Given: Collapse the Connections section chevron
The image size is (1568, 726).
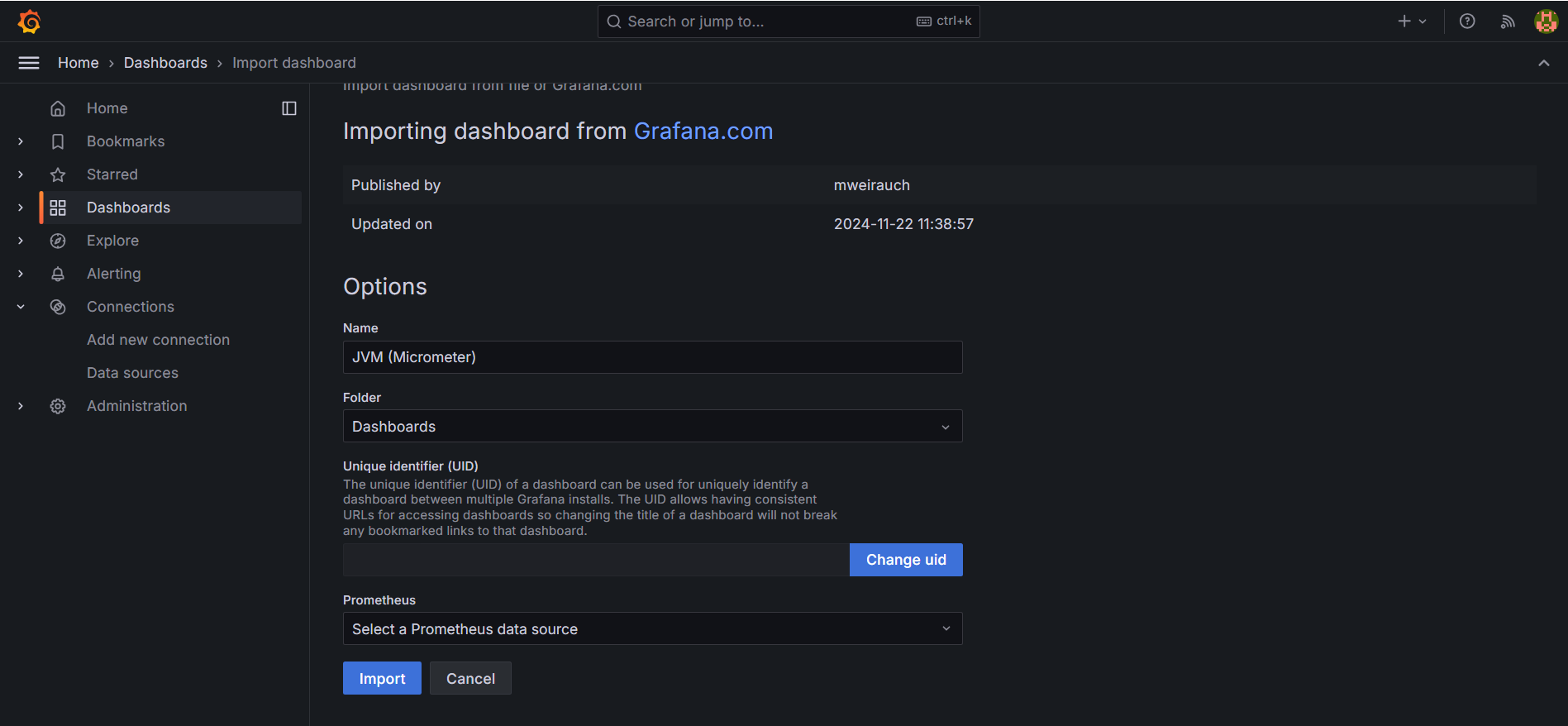Looking at the screenshot, I should tap(21, 307).
